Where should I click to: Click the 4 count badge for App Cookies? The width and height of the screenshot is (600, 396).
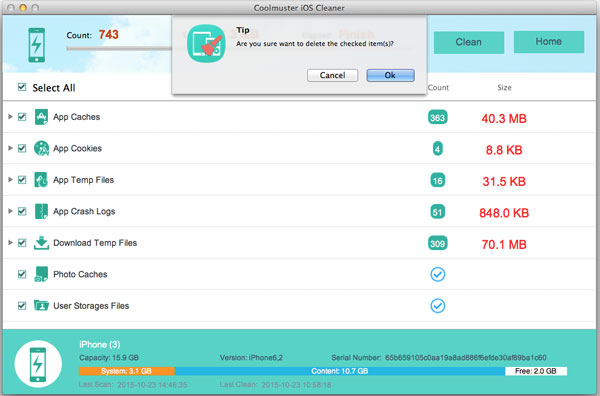(x=437, y=148)
